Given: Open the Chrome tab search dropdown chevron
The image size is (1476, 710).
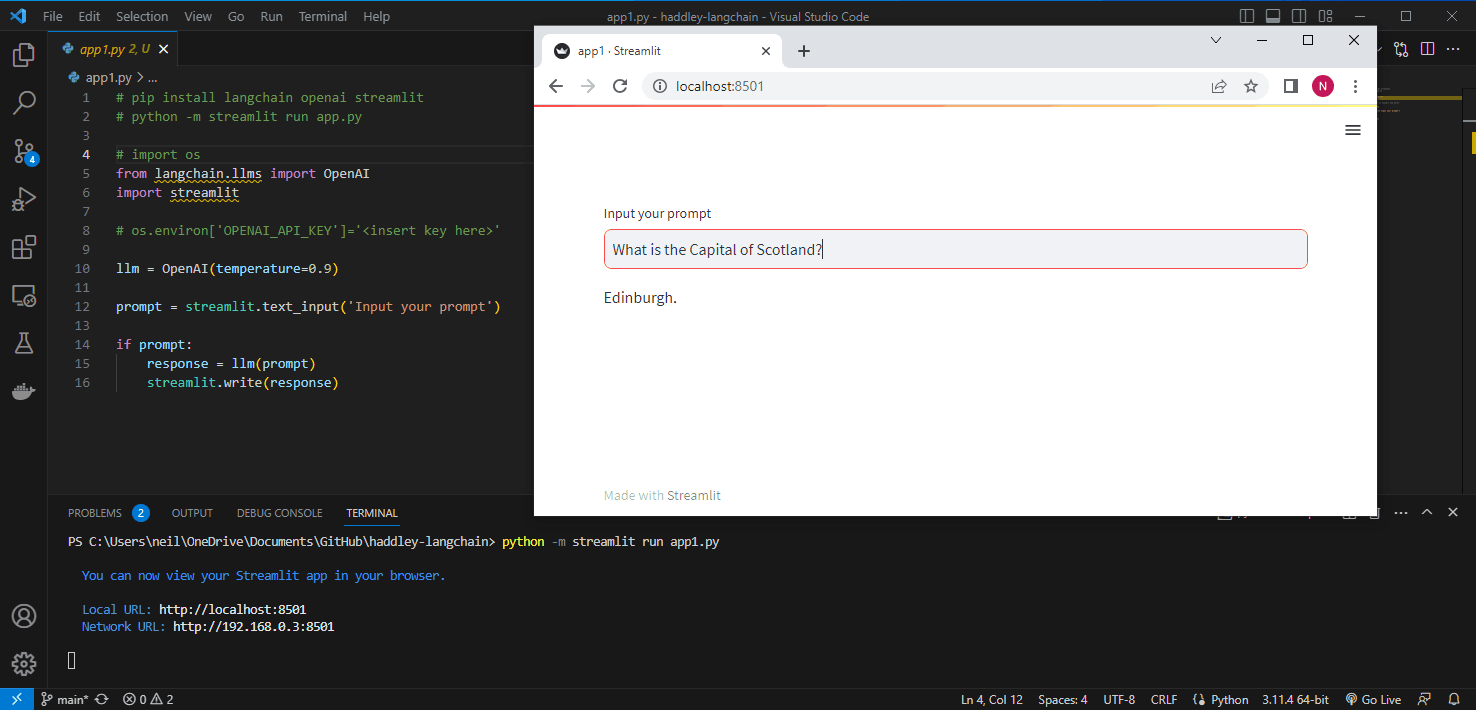Looking at the screenshot, I should click(1216, 40).
